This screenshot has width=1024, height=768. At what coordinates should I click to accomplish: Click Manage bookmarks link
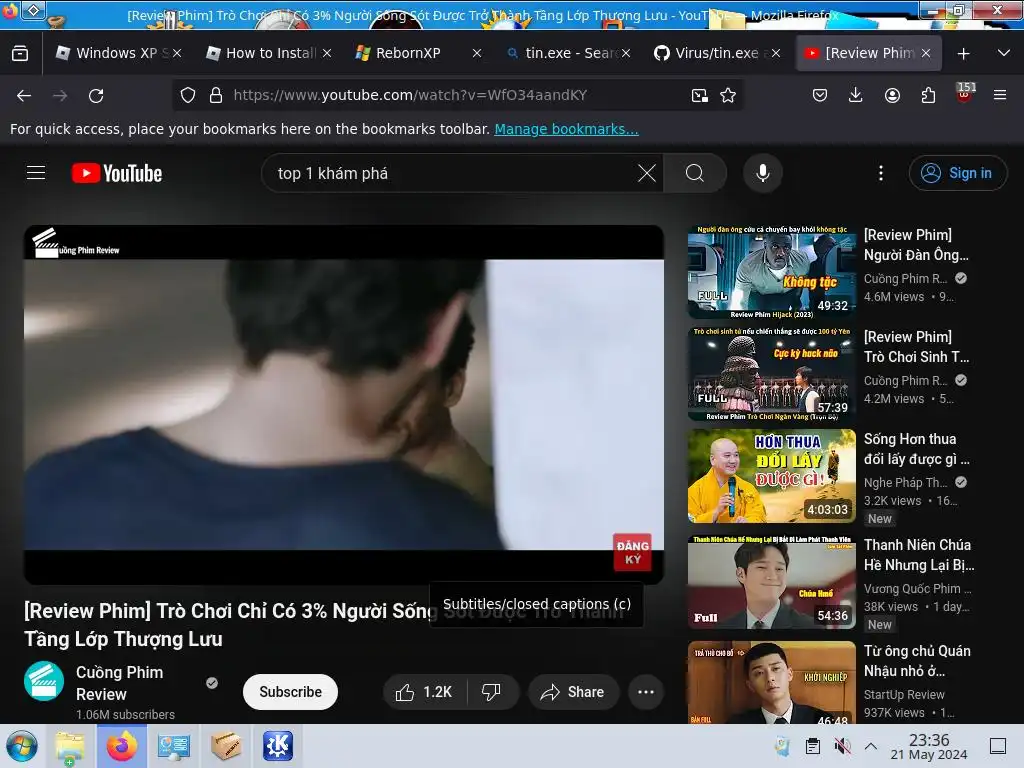pos(566,129)
